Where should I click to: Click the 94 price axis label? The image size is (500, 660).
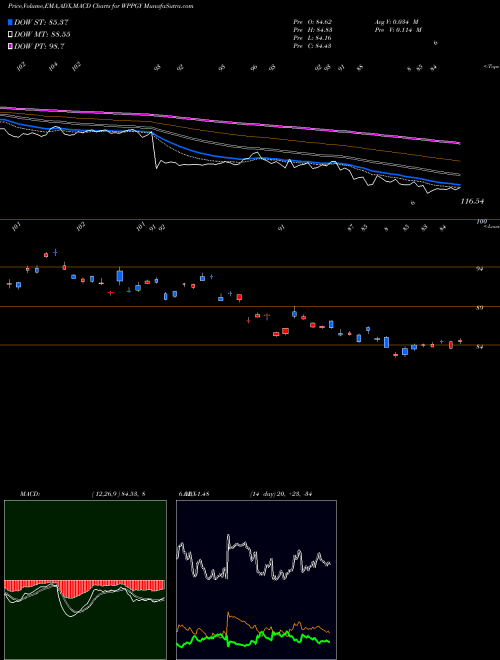point(479,269)
